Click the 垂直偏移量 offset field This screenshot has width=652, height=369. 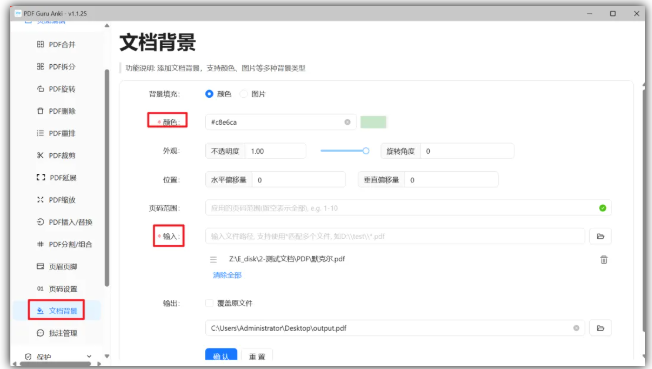tap(451, 180)
